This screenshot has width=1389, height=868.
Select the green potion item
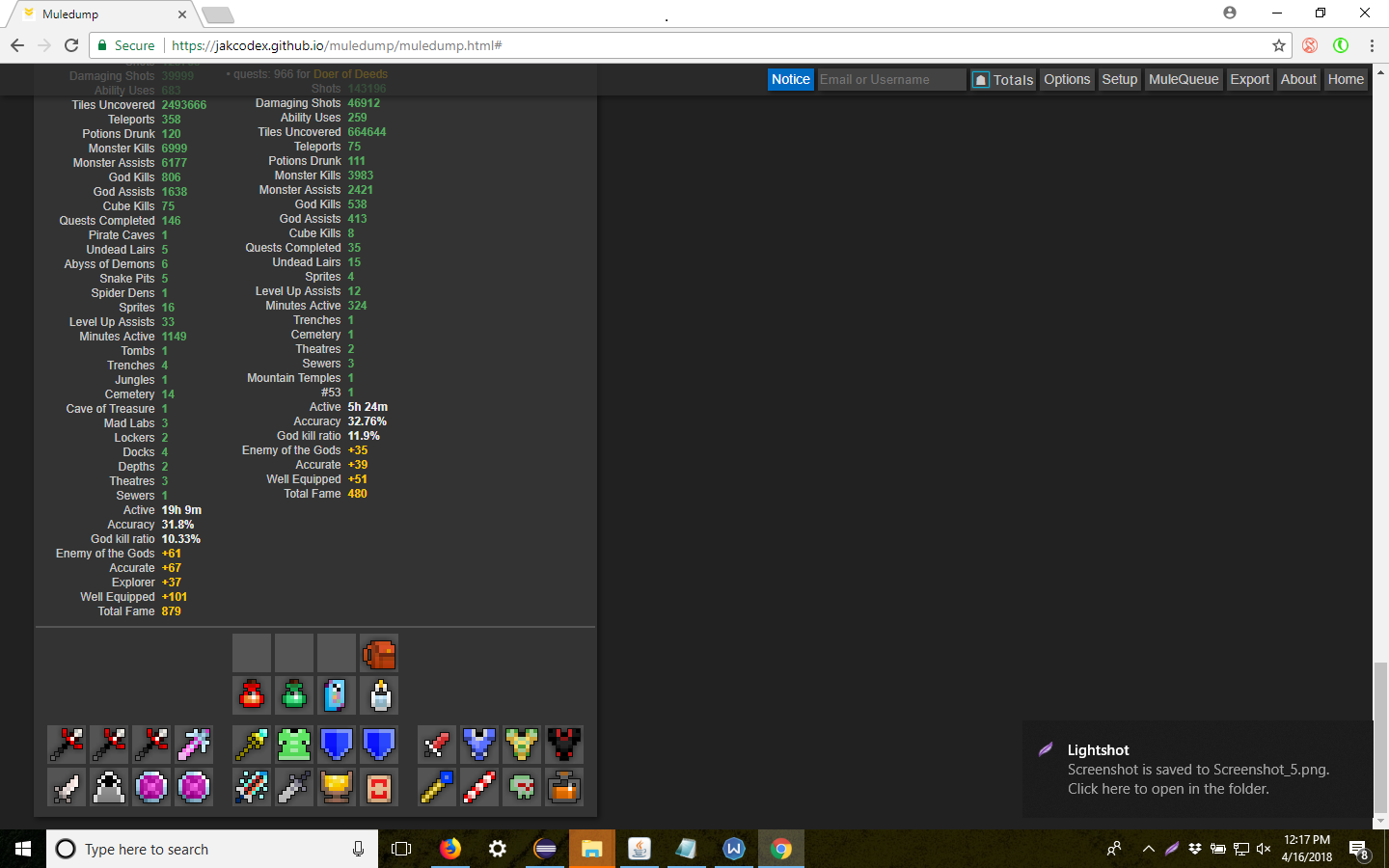coord(294,695)
